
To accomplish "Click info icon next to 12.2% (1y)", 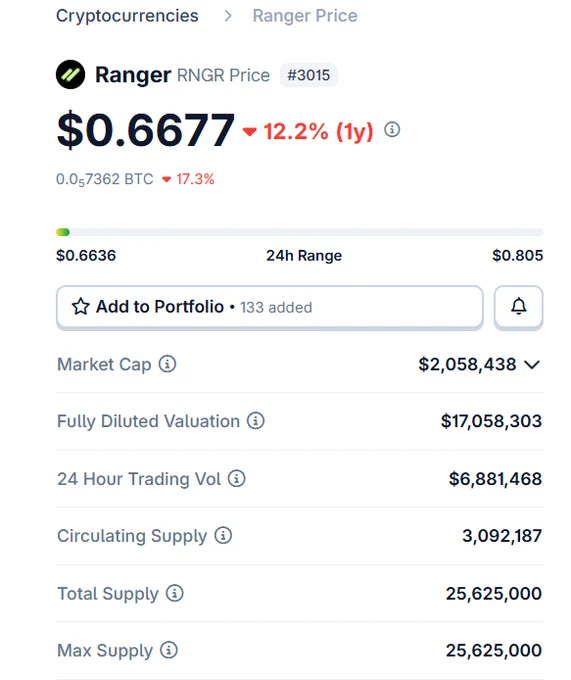I will pyautogui.click(x=392, y=130).
